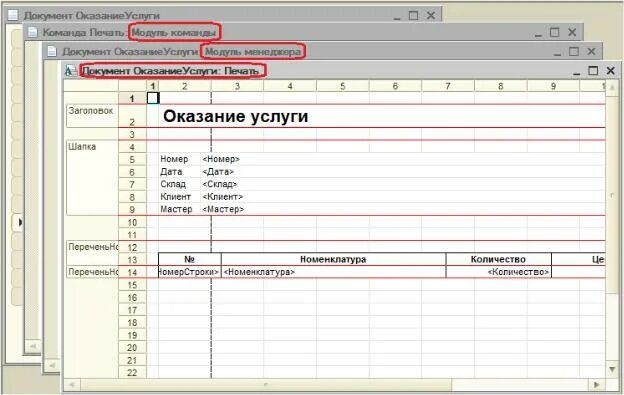Click the <Клиент> parameter cell
The width and height of the screenshot is (624, 395).
(x=222, y=197)
